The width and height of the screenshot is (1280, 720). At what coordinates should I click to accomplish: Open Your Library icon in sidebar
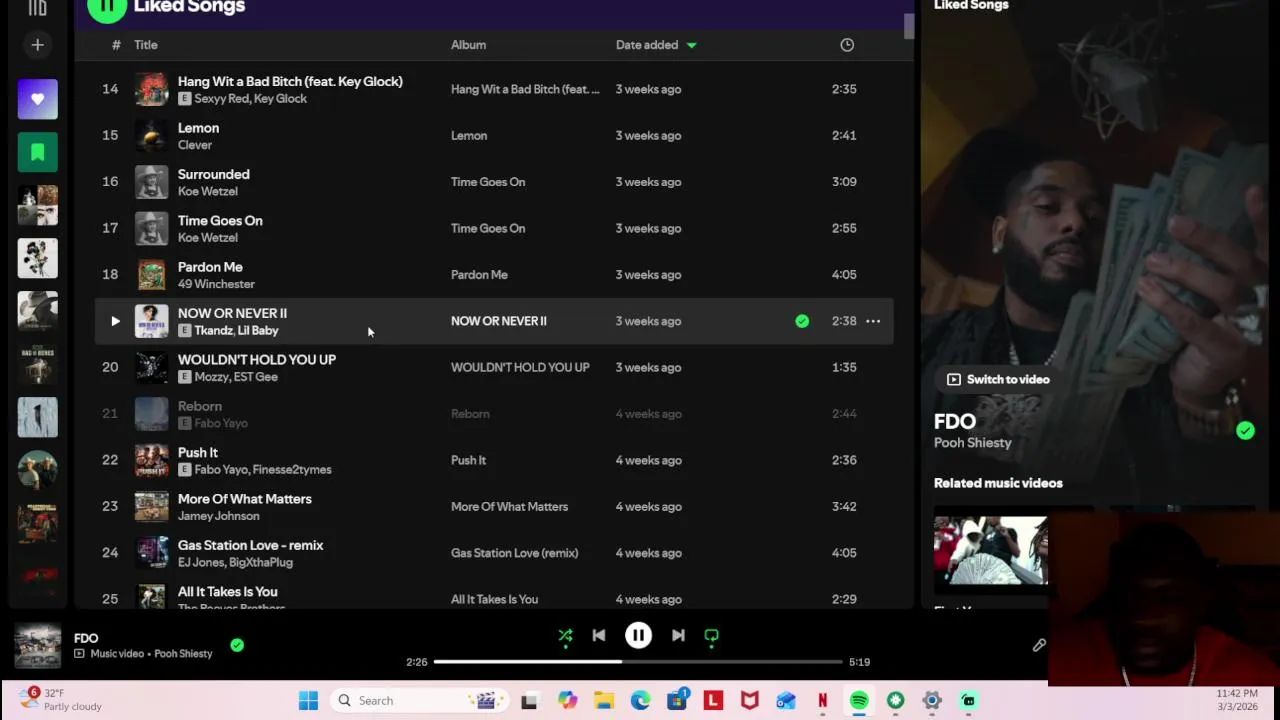click(37, 8)
